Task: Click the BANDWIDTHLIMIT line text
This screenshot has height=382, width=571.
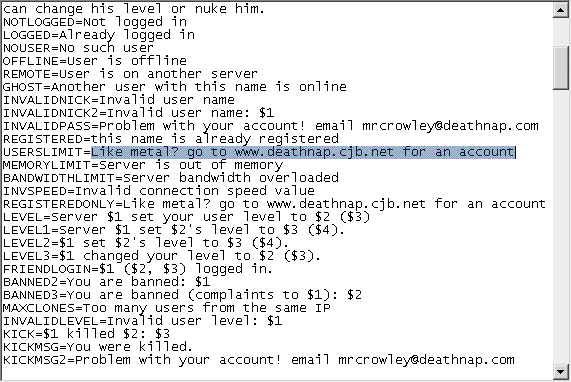Action: (171, 178)
